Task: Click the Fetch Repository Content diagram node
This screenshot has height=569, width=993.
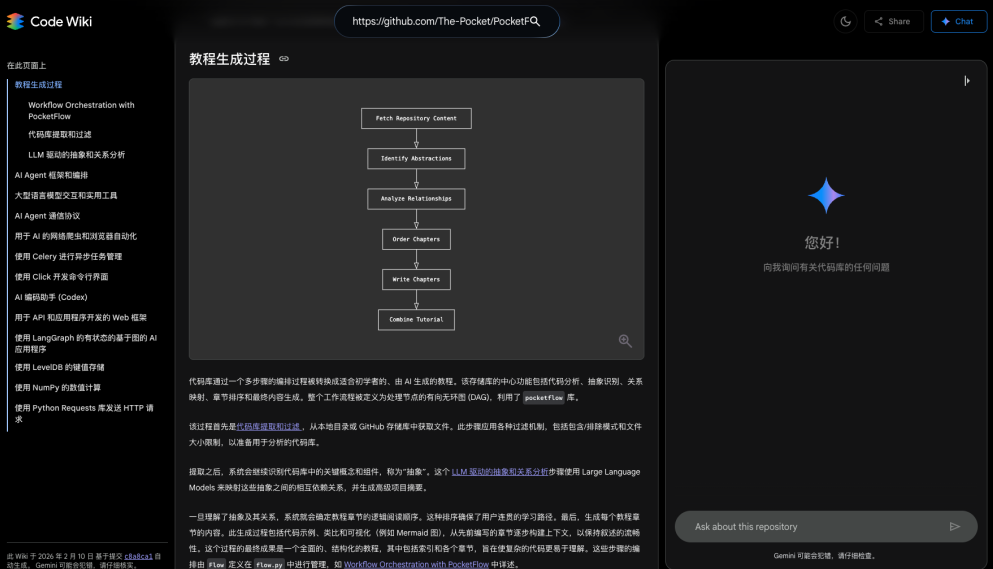Action: (416, 118)
